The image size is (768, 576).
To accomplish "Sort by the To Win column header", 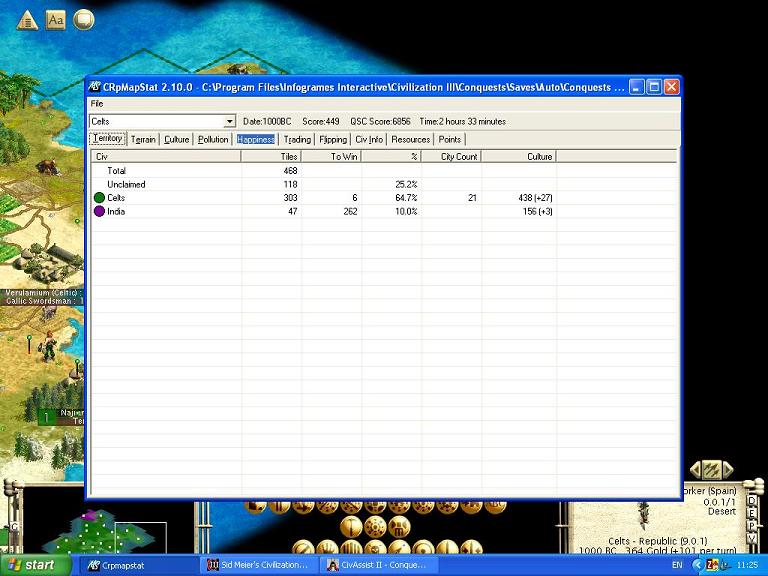I will coord(331,157).
